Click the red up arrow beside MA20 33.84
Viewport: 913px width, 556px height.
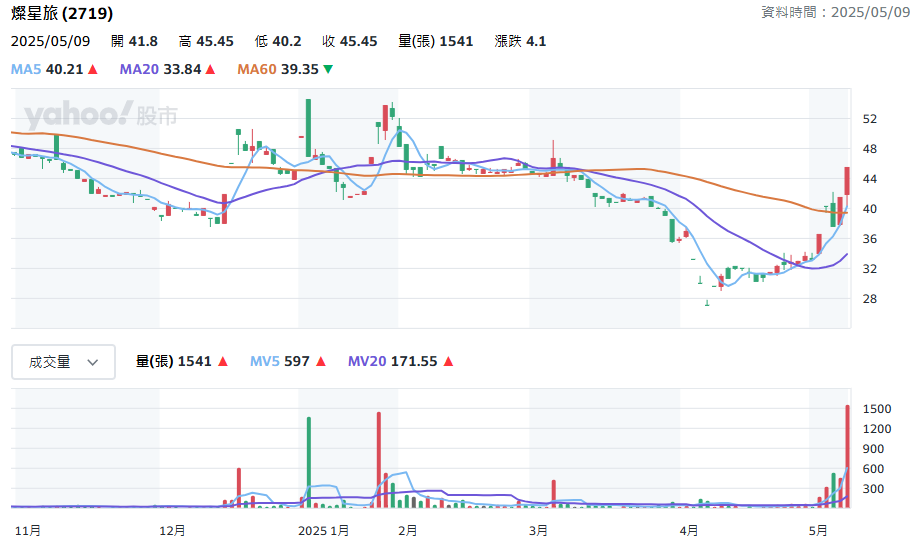coord(210,69)
